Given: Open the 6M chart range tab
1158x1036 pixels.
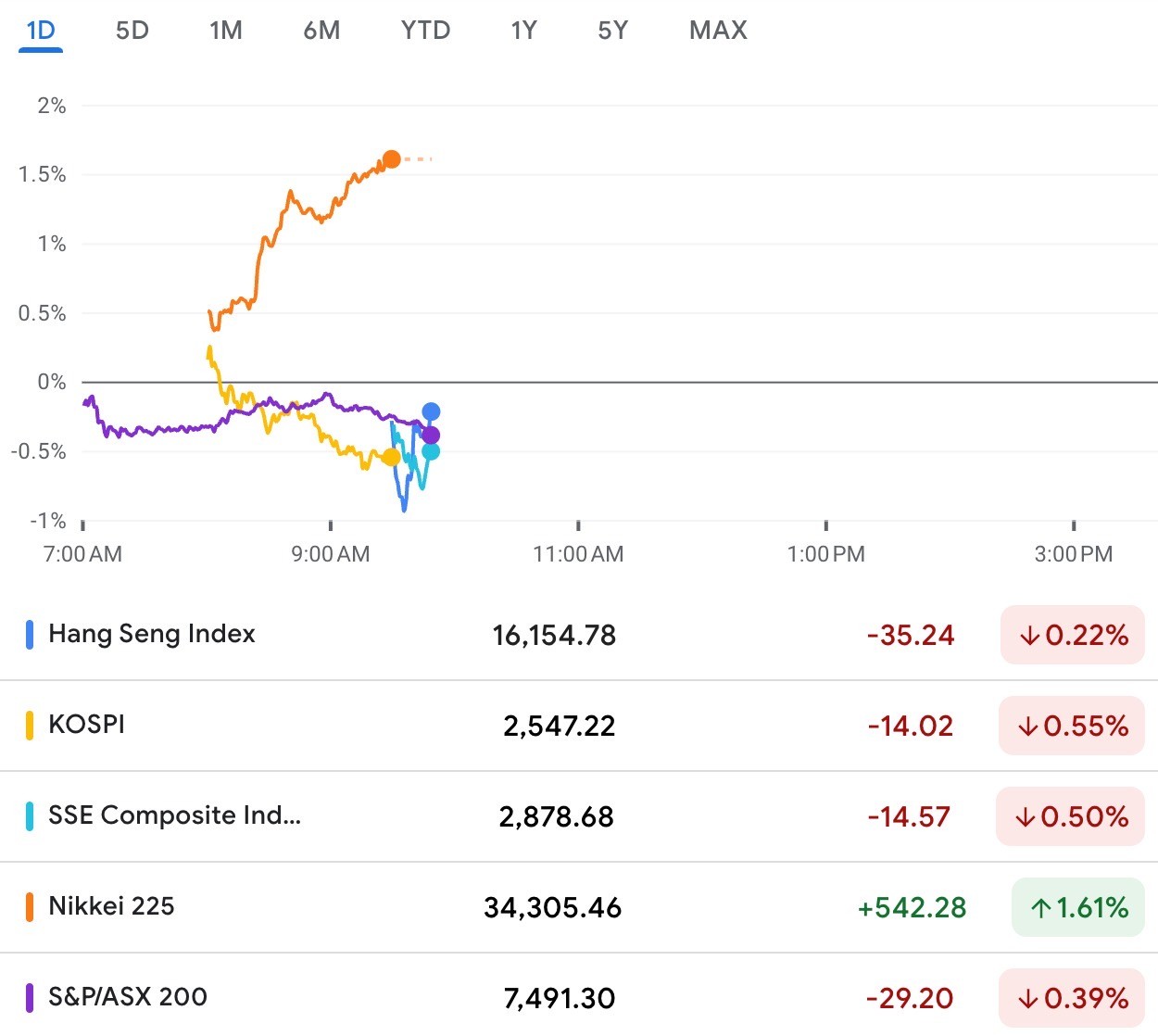Looking at the screenshot, I should [x=321, y=31].
